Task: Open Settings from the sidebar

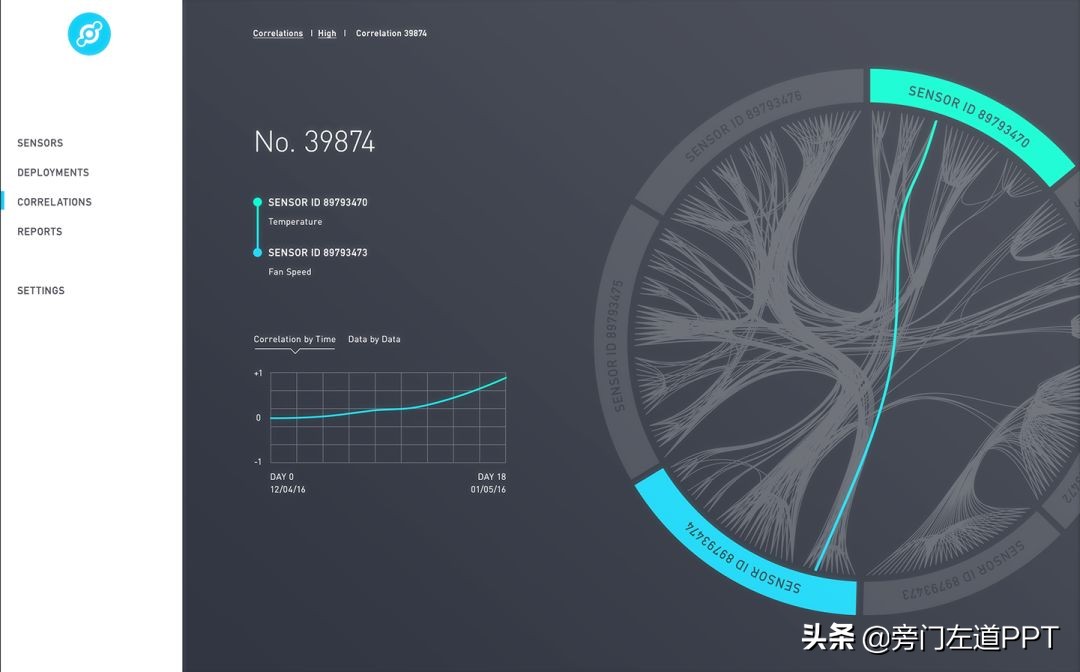Action: point(41,291)
